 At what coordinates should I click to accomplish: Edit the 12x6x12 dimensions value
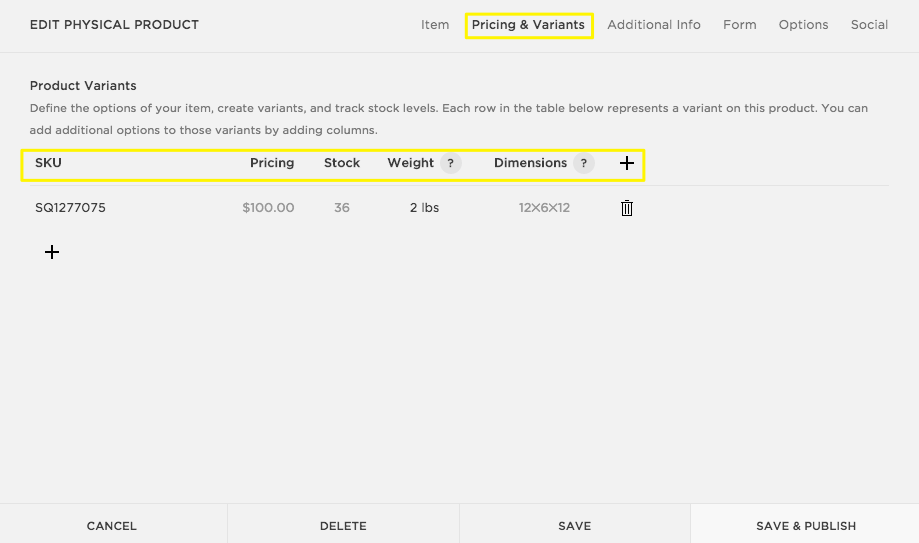click(x=544, y=208)
